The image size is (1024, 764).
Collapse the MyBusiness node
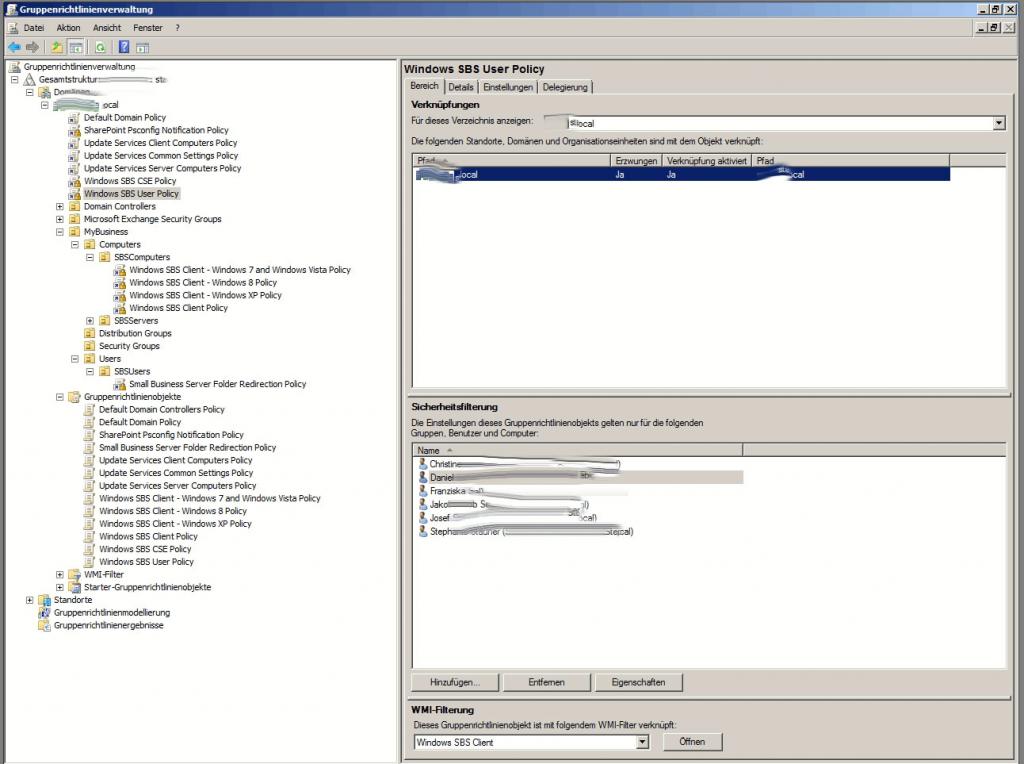coord(59,232)
